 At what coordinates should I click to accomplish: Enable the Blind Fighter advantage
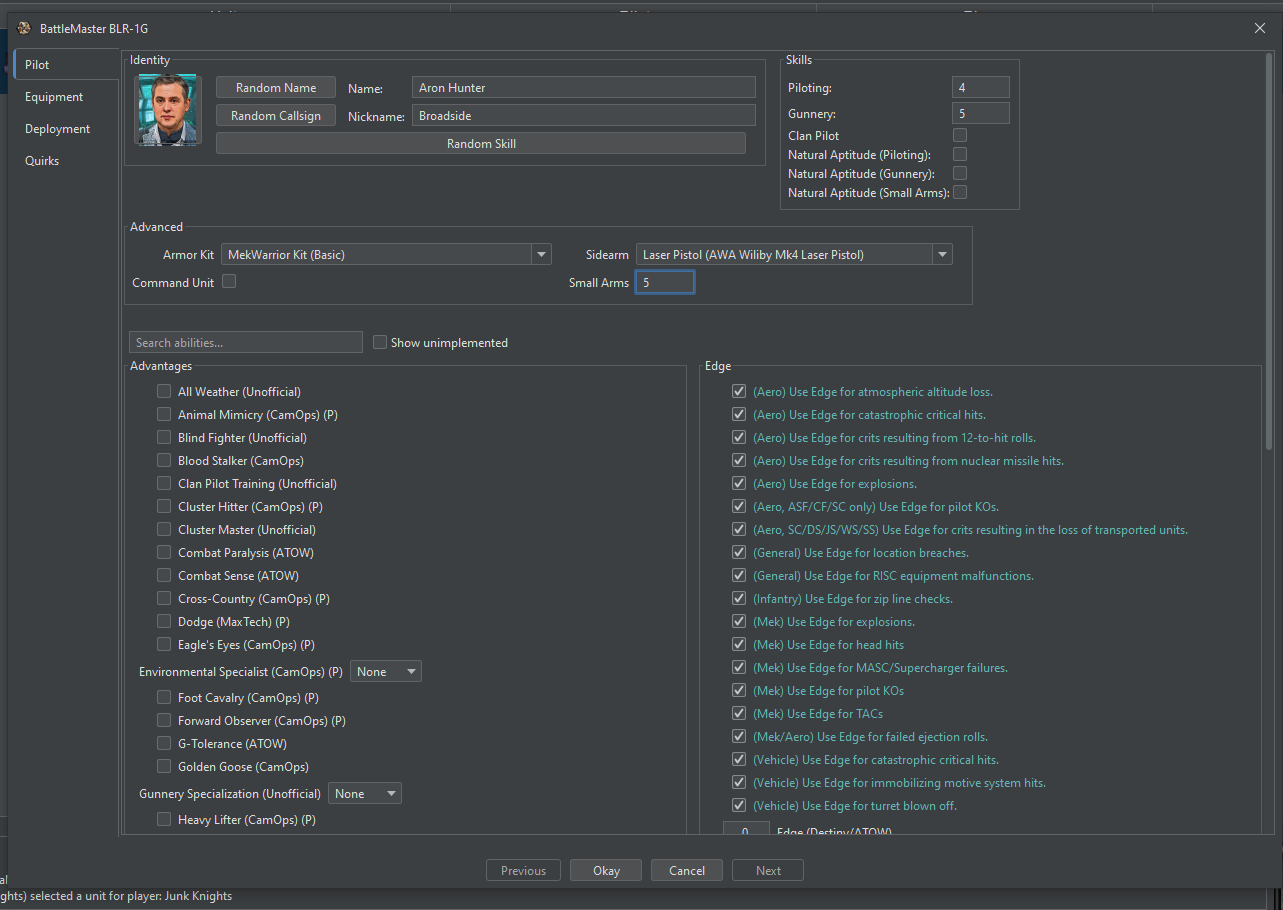[164, 438]
